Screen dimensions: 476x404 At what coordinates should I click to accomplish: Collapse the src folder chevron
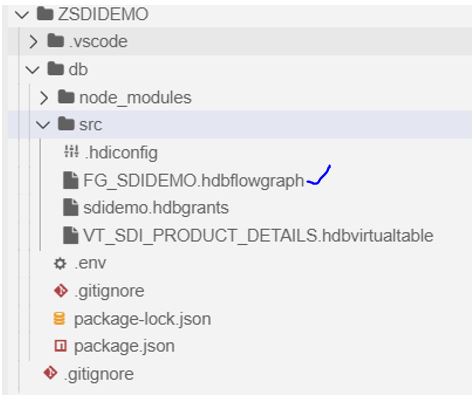[x=43, y=125]
